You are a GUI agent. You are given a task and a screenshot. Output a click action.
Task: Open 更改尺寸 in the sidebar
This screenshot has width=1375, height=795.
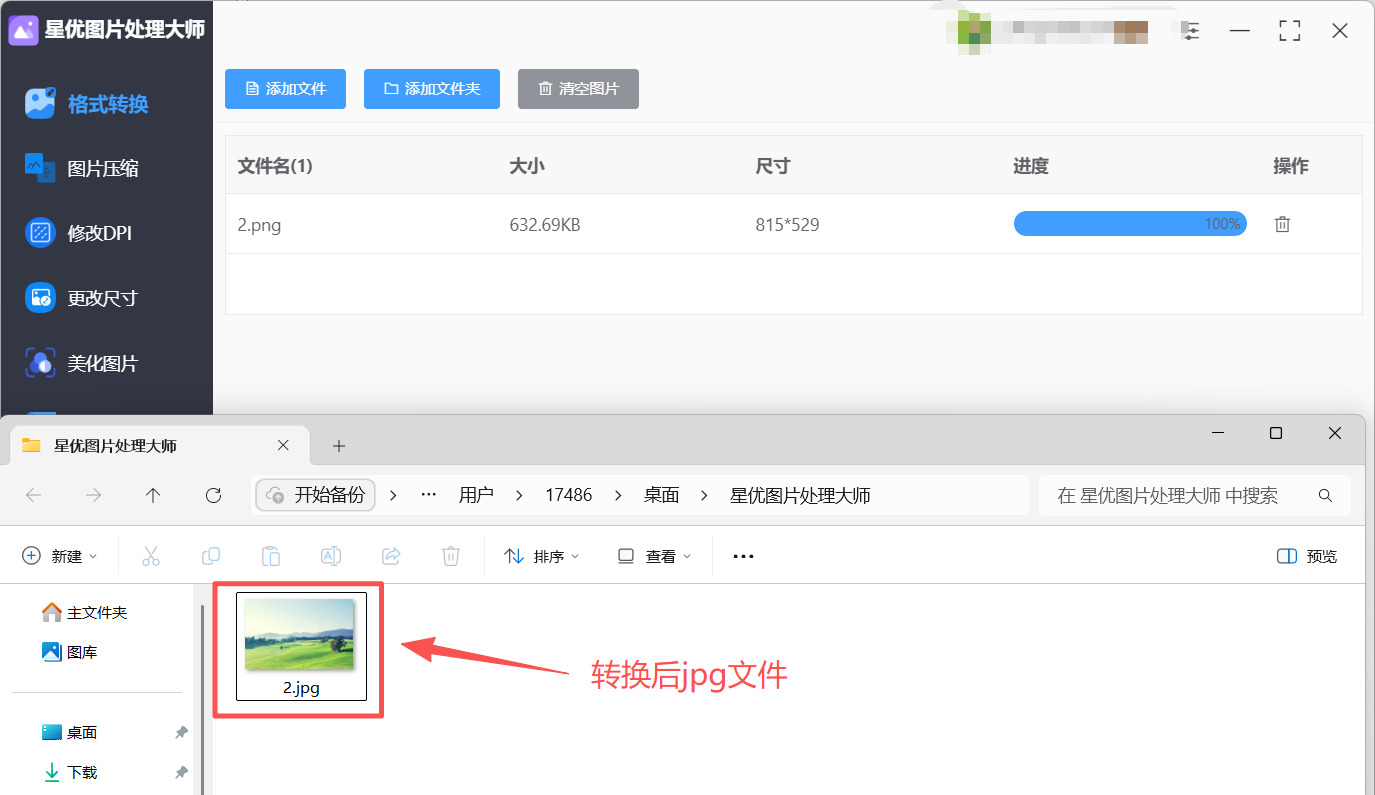click(82, 298)
